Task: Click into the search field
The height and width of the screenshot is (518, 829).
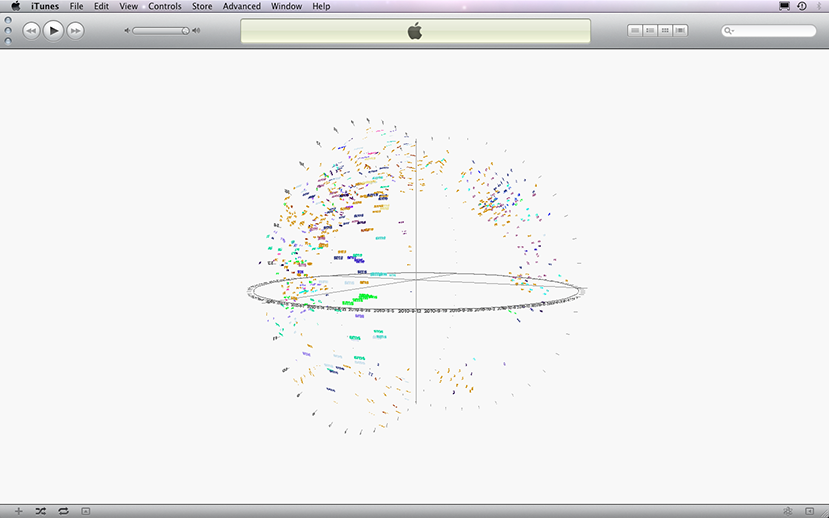Action: pos(775,31)
